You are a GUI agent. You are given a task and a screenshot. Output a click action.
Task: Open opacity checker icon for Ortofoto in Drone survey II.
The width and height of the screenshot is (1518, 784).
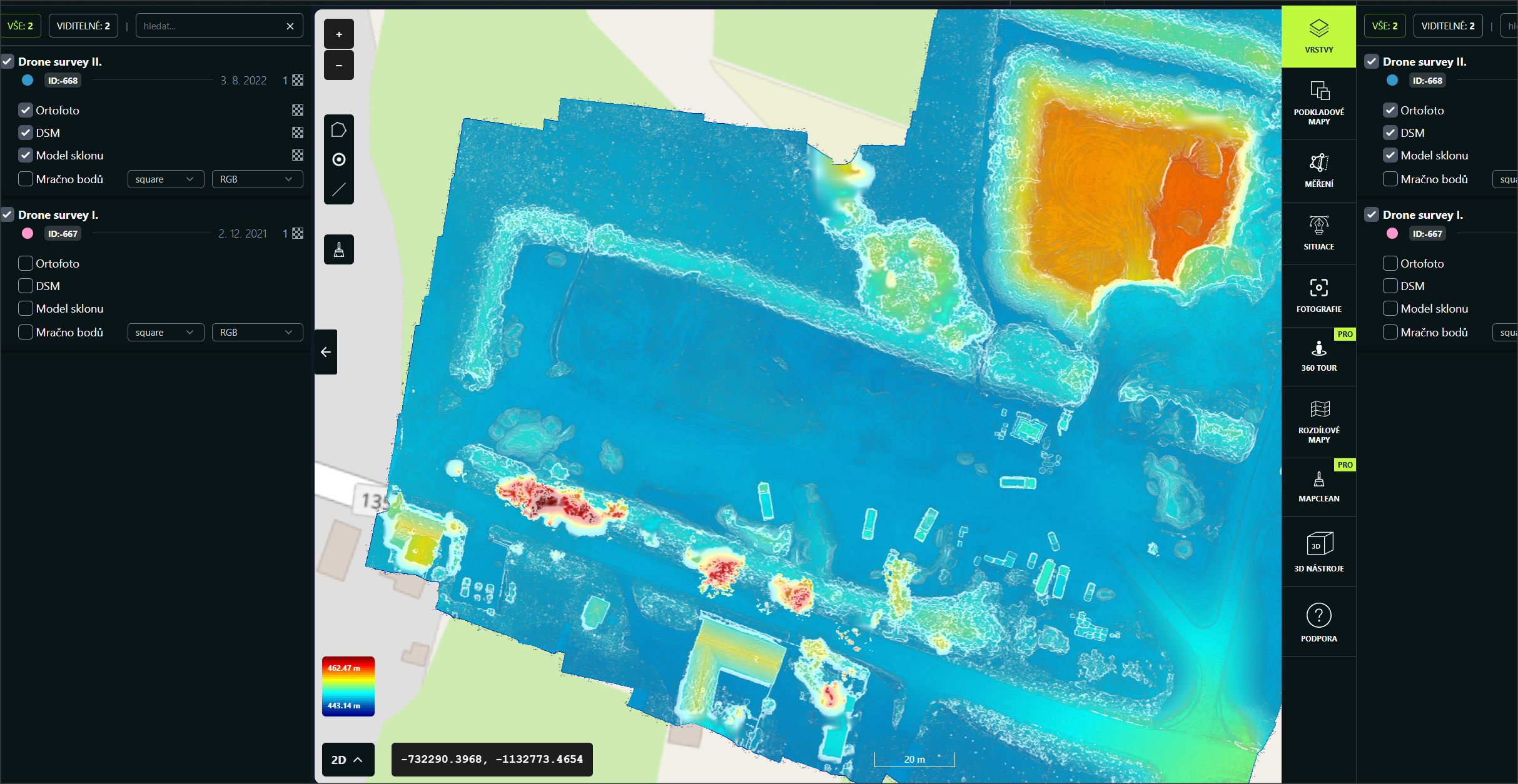(x=298, y=110)
